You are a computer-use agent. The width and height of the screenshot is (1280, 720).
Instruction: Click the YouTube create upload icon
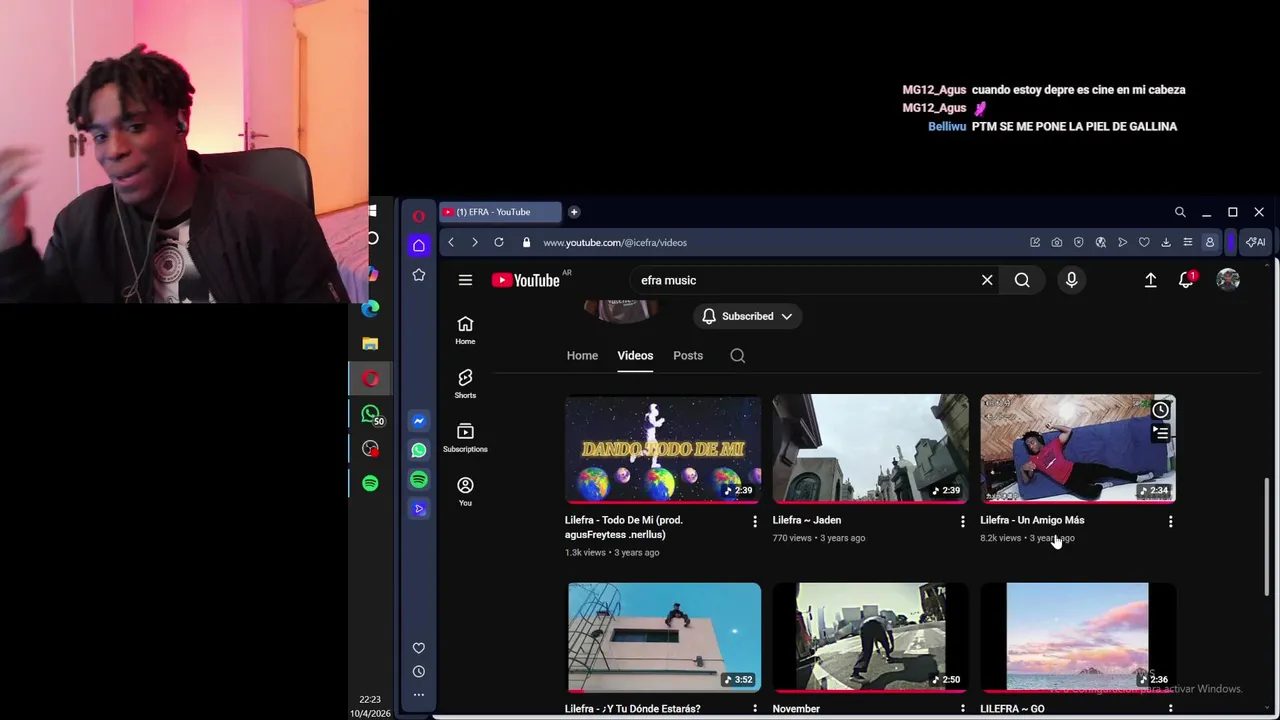[1151, 281]
